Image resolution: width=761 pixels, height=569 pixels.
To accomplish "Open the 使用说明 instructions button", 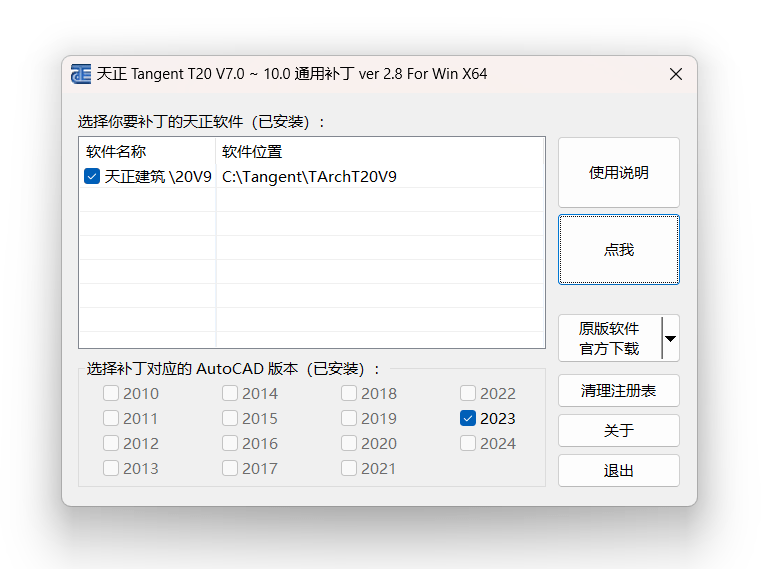I will click(619, 172).
